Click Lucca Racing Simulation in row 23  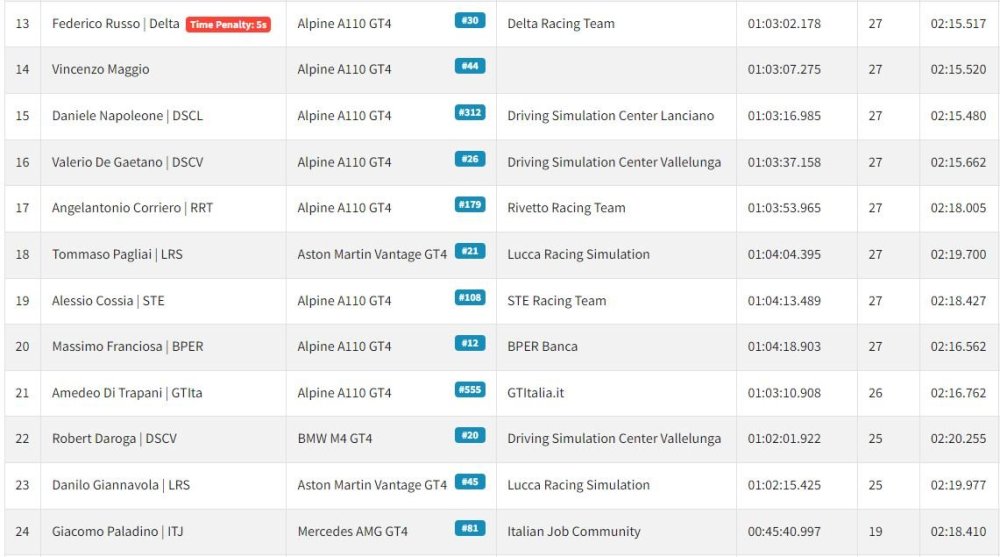(578, 485)
